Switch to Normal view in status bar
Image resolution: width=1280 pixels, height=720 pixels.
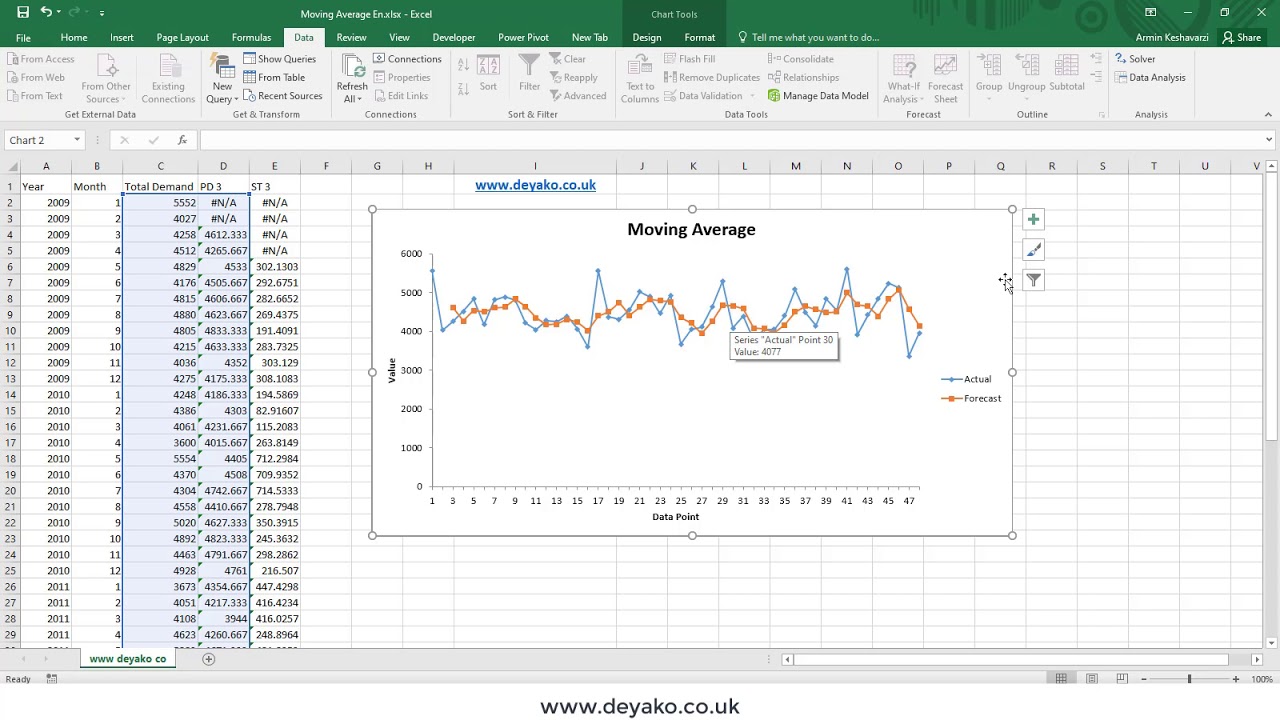(1061, 679)
